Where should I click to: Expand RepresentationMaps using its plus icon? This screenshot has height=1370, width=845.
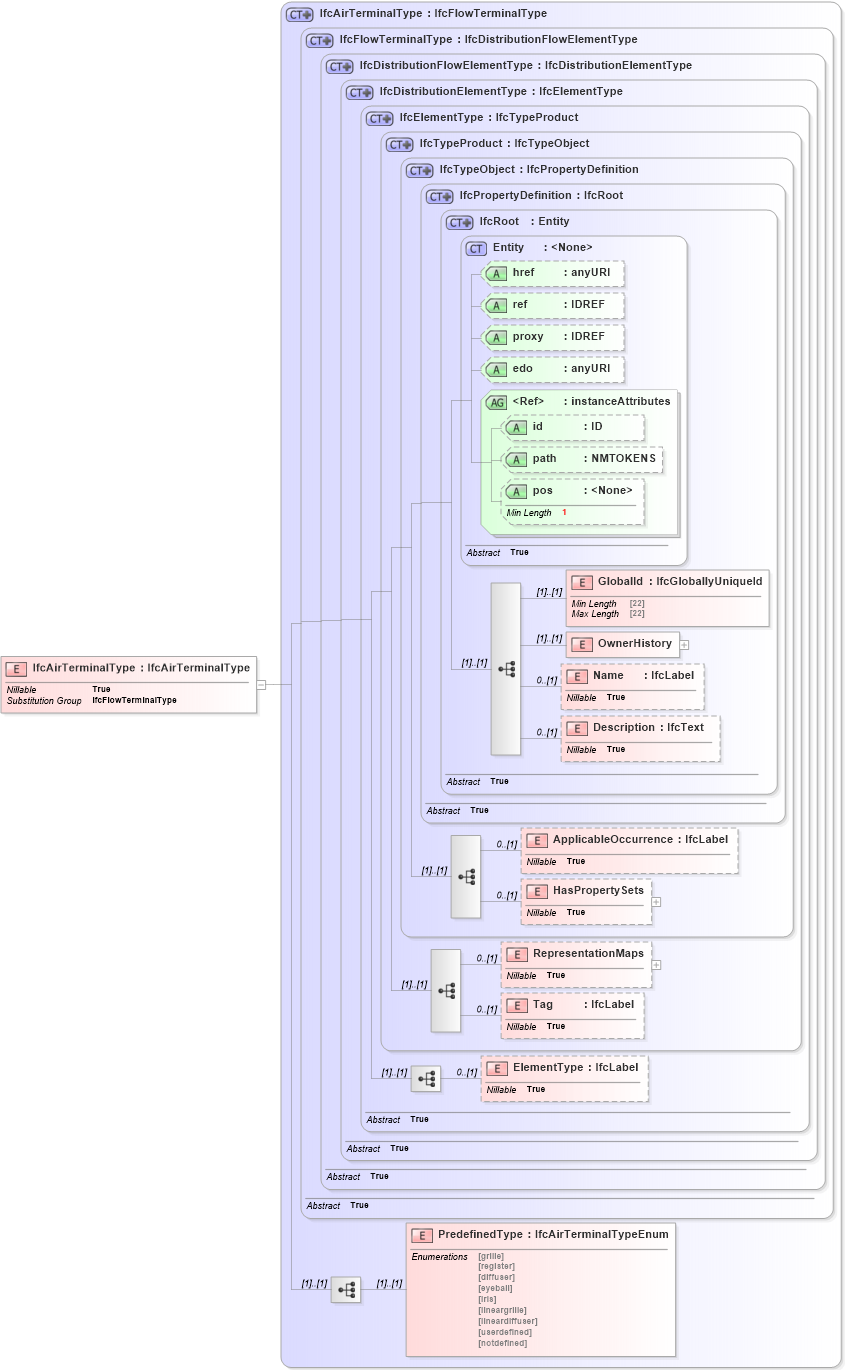tap(657, 963)
